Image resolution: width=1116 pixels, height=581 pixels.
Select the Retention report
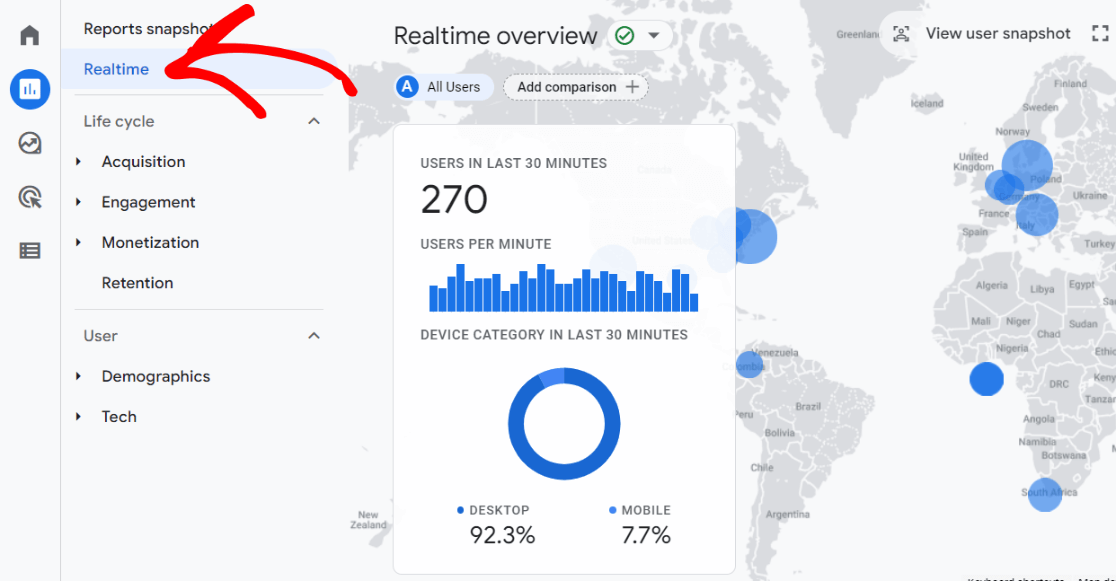[137, 282]
